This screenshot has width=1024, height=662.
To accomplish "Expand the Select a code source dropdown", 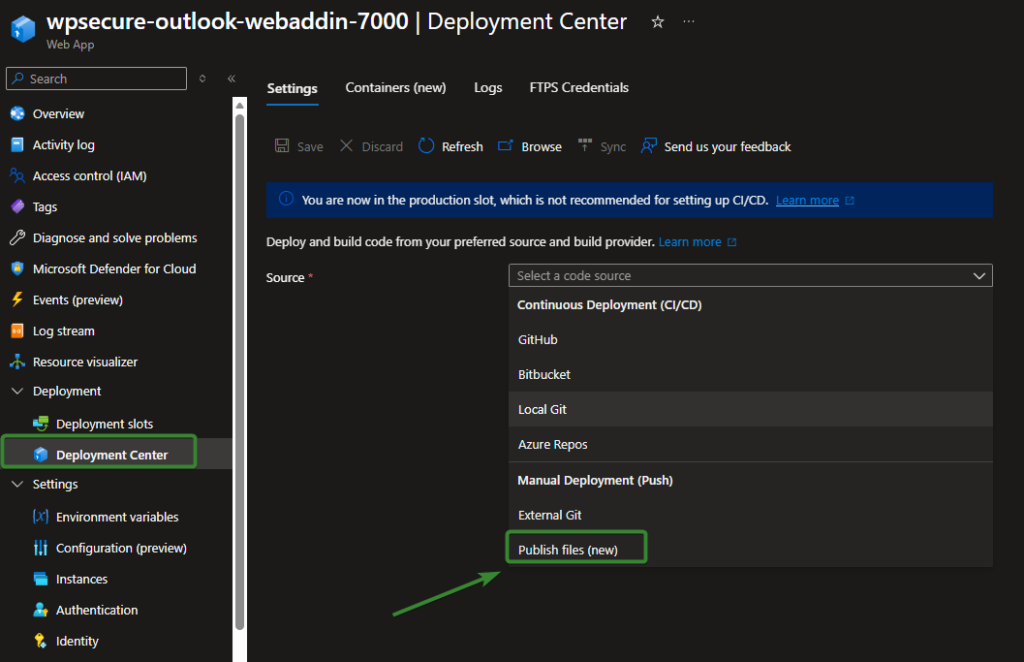I will [x=750, y=276].
